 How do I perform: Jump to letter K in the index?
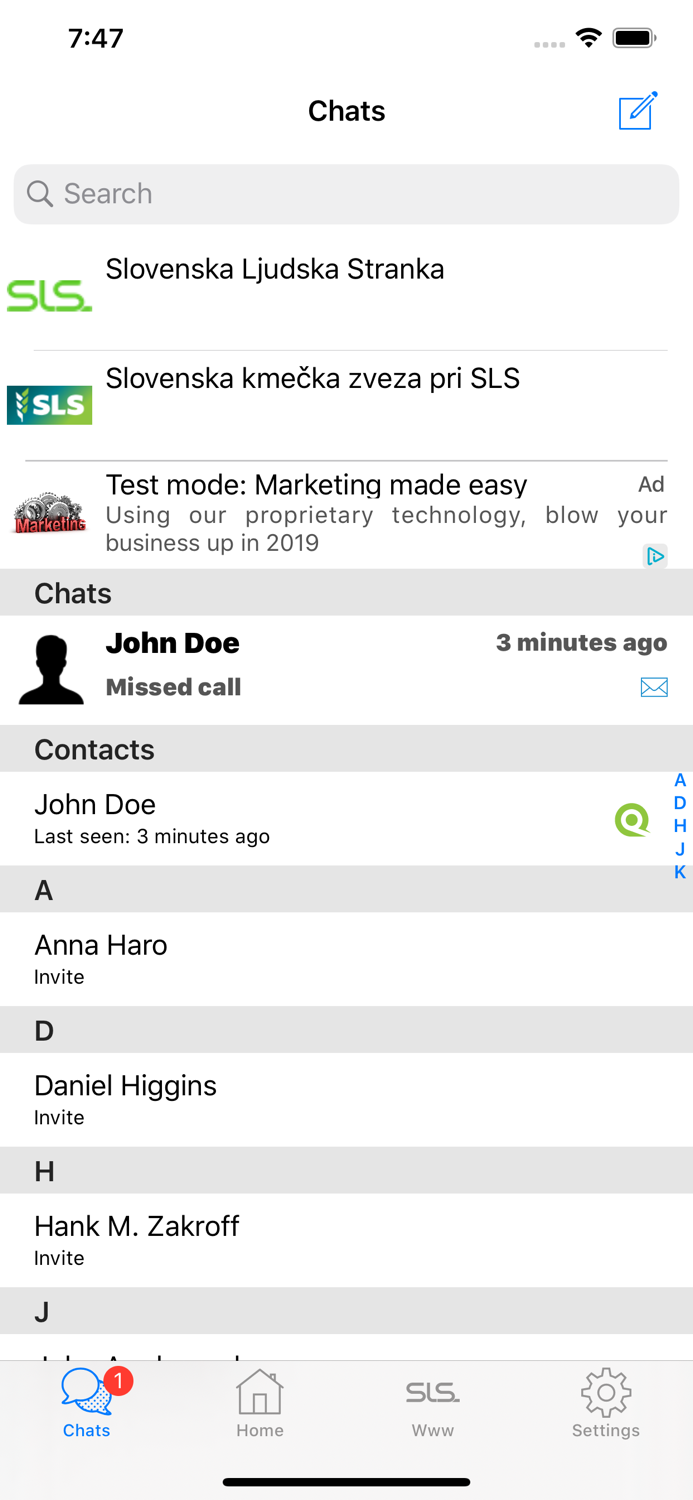[680, 872]
